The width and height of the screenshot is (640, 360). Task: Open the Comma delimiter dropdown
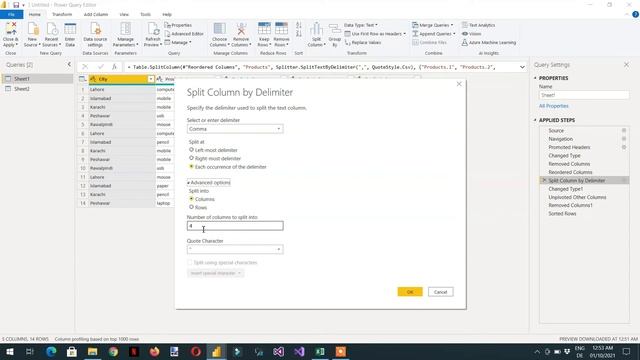pos(235,129)
